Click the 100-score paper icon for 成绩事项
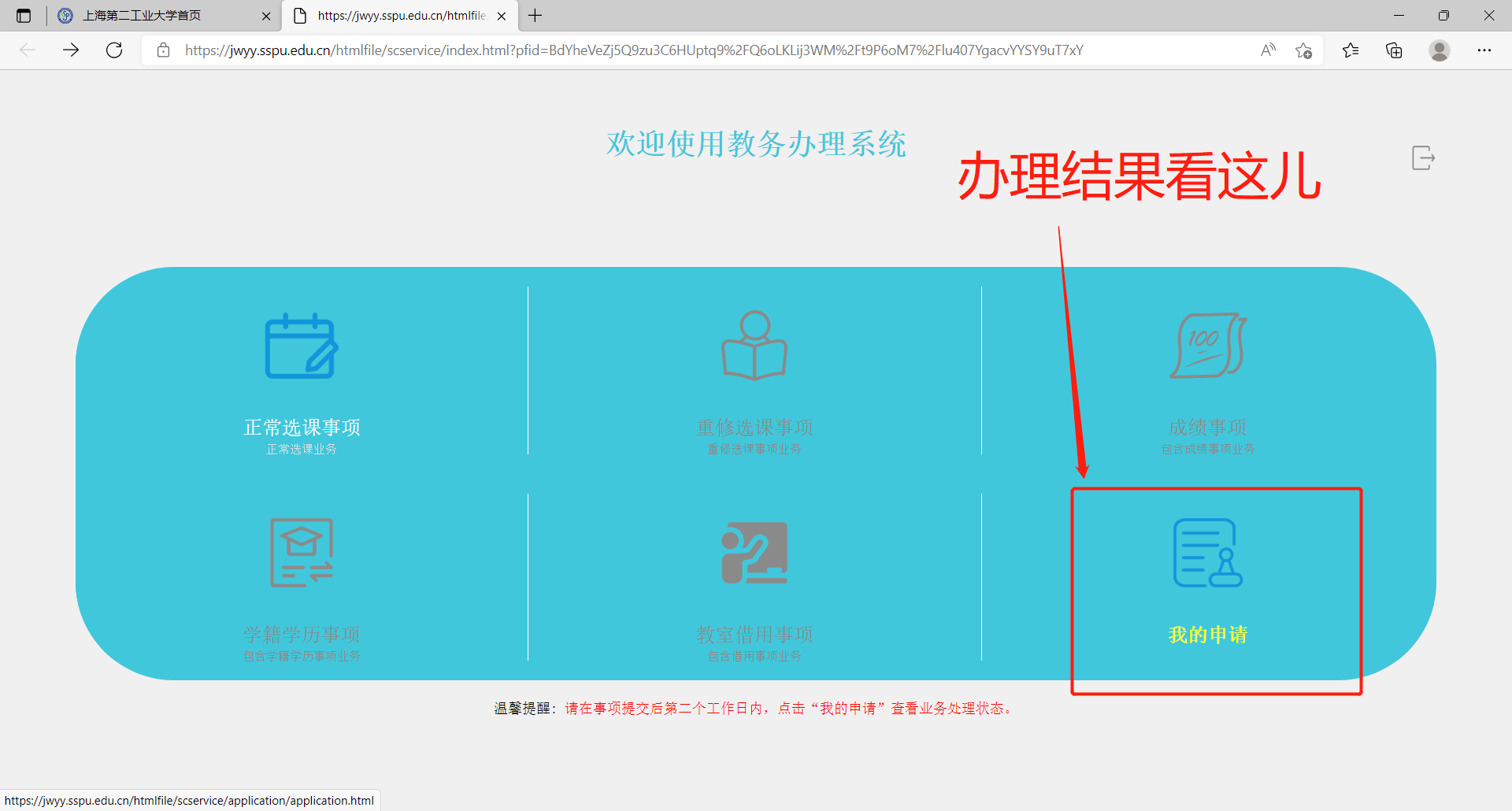This screenshot has height=811, width=1512. (1207, 346)
